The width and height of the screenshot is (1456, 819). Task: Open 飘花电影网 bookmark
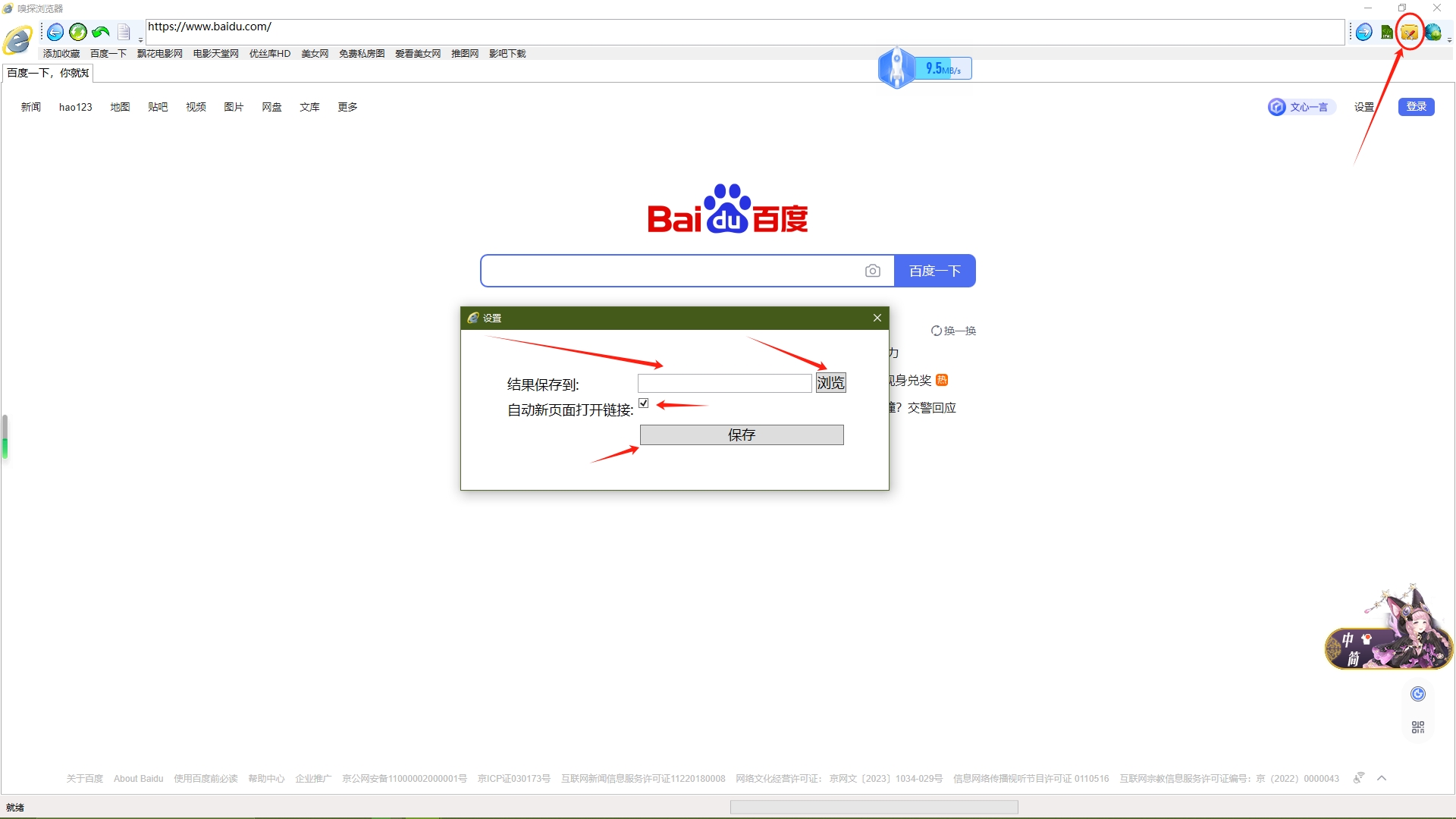[160, 53]
